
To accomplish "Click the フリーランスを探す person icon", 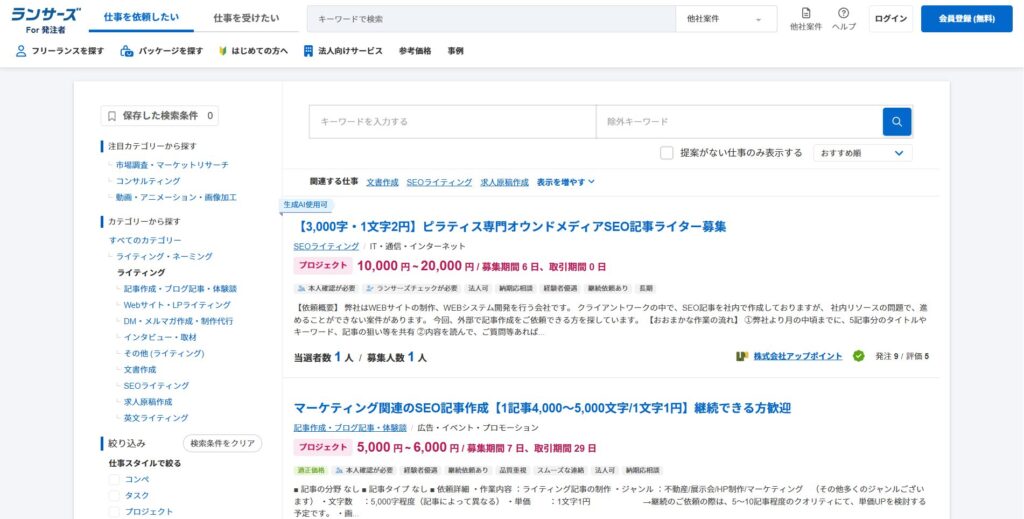I will (x=21, y=51).
